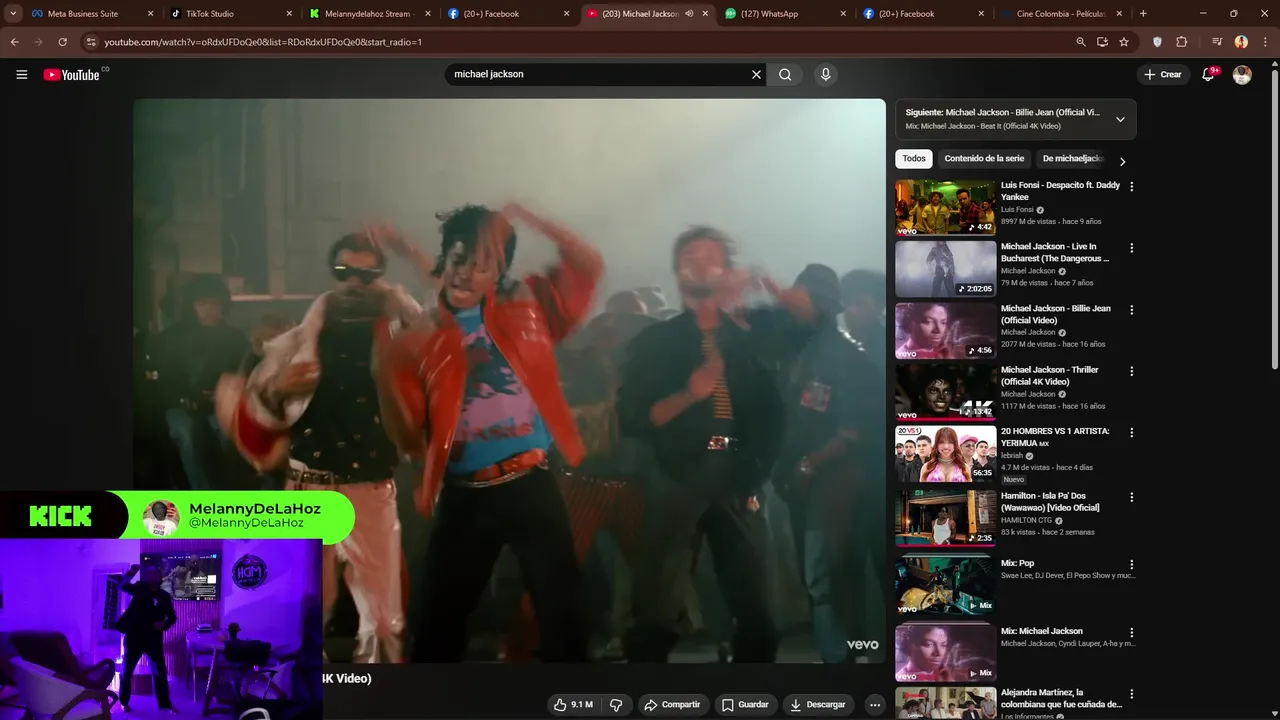Click the Compartir button

pos(672,705)
